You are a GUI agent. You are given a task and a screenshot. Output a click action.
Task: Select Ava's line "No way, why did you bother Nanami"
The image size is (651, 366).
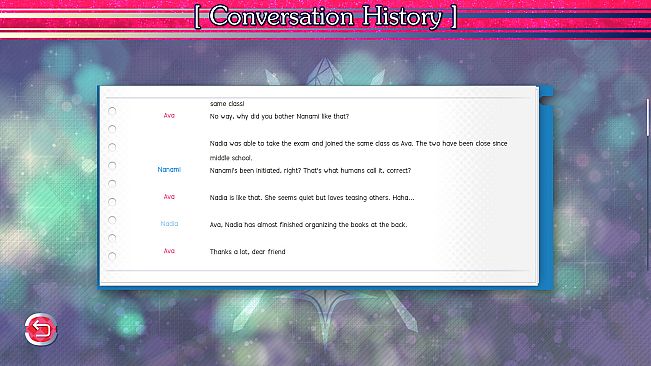tap(279, 116)
